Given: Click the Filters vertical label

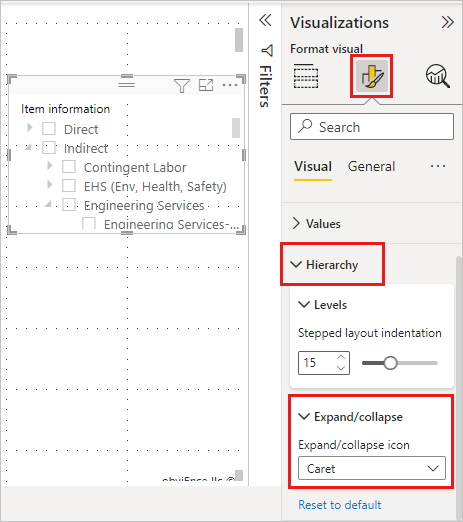Looking at the screenshot, I should [x=266, y=86].
